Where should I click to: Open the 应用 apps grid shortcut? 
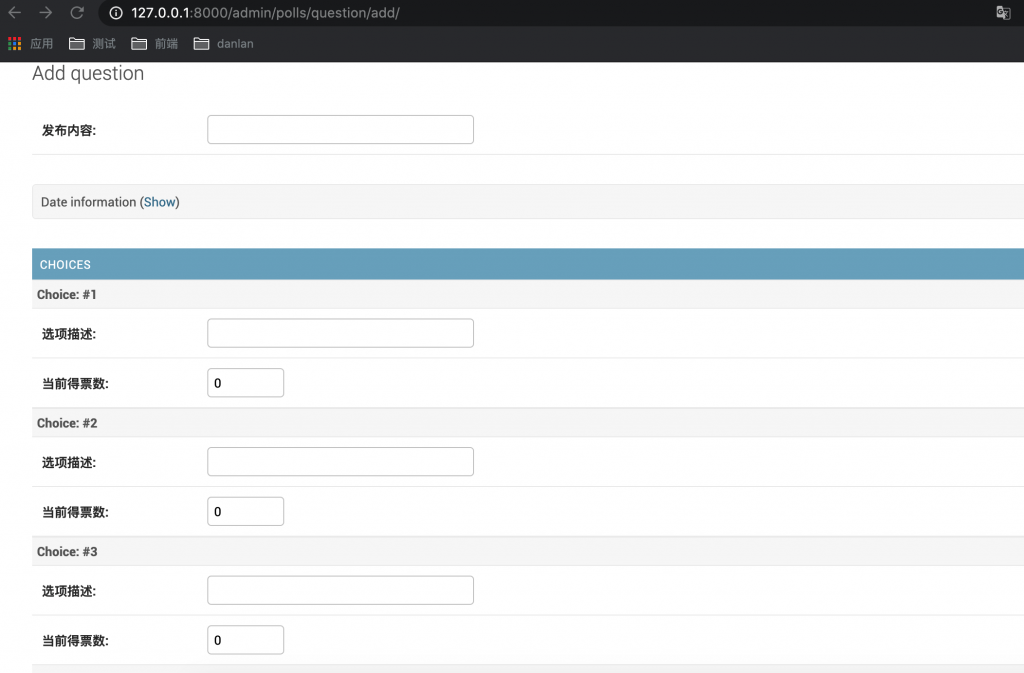click(x=30, y=44)
